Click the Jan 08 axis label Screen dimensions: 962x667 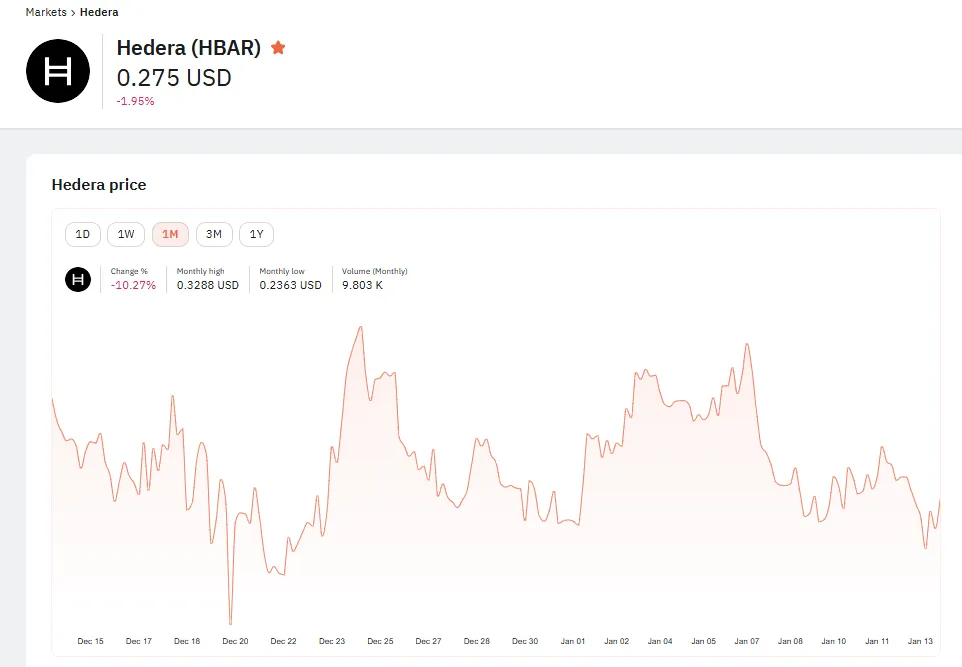(x=790, y=641)
